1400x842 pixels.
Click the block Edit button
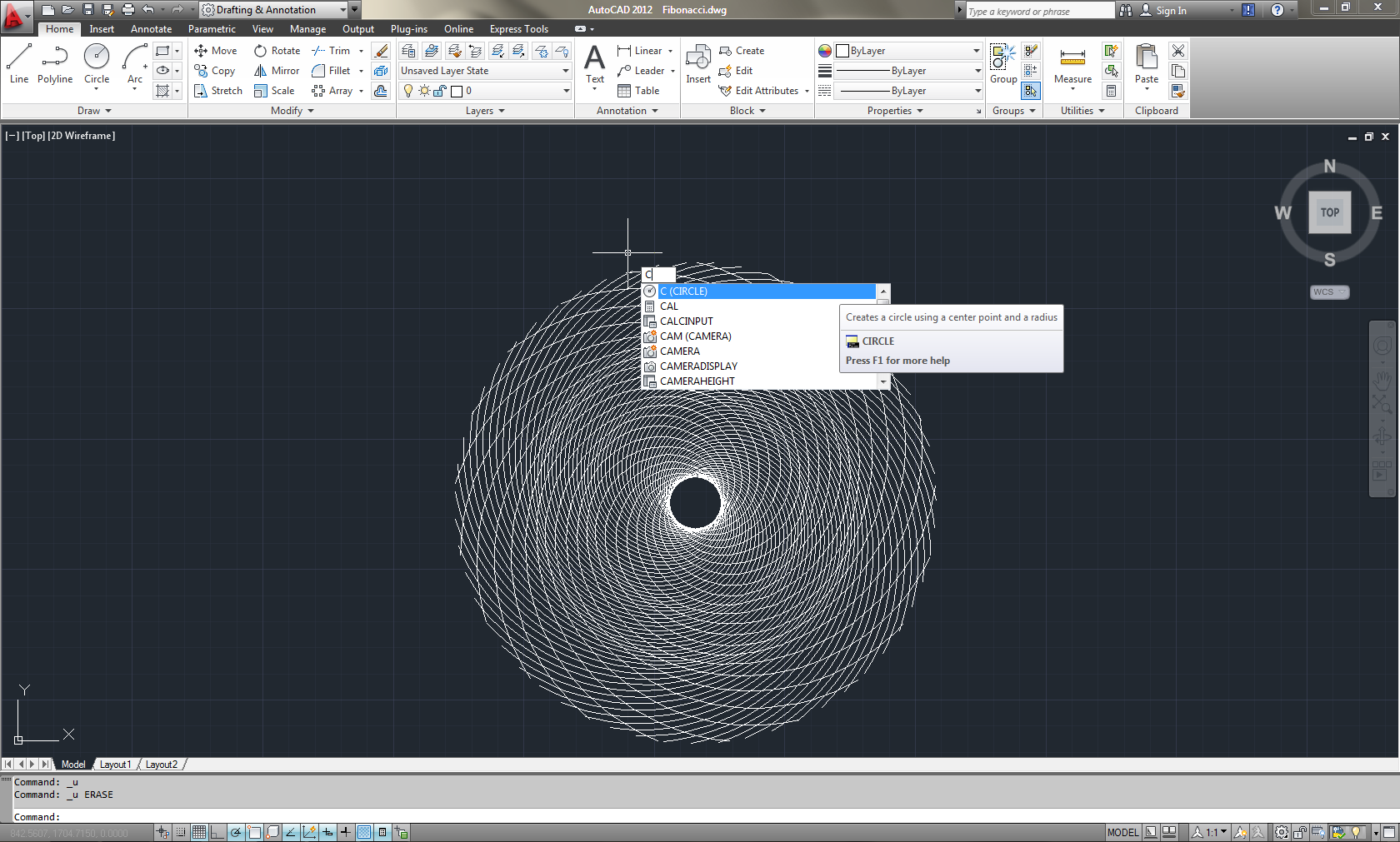(736, 71)
